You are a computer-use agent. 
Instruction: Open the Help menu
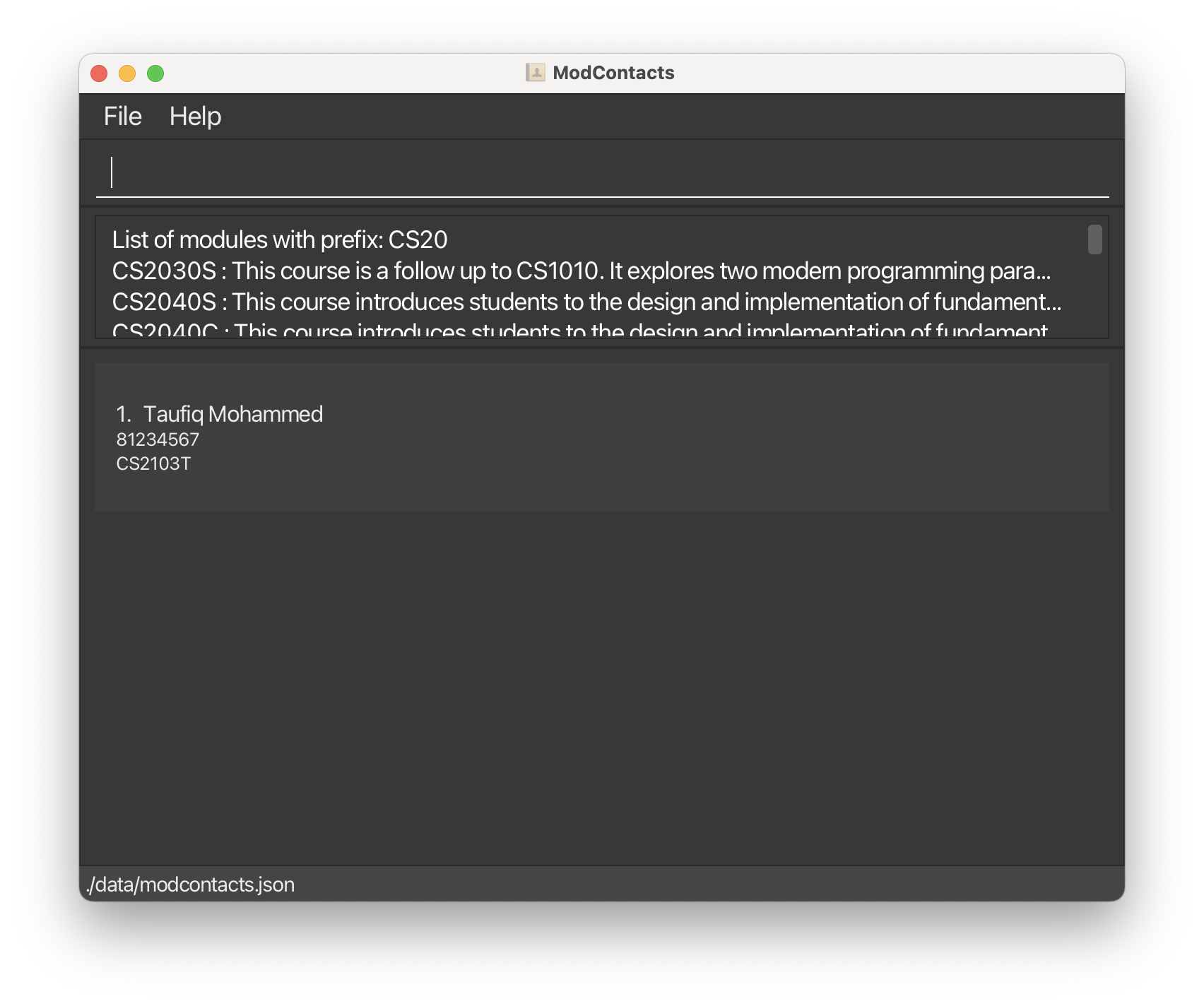tap(195, 115)
